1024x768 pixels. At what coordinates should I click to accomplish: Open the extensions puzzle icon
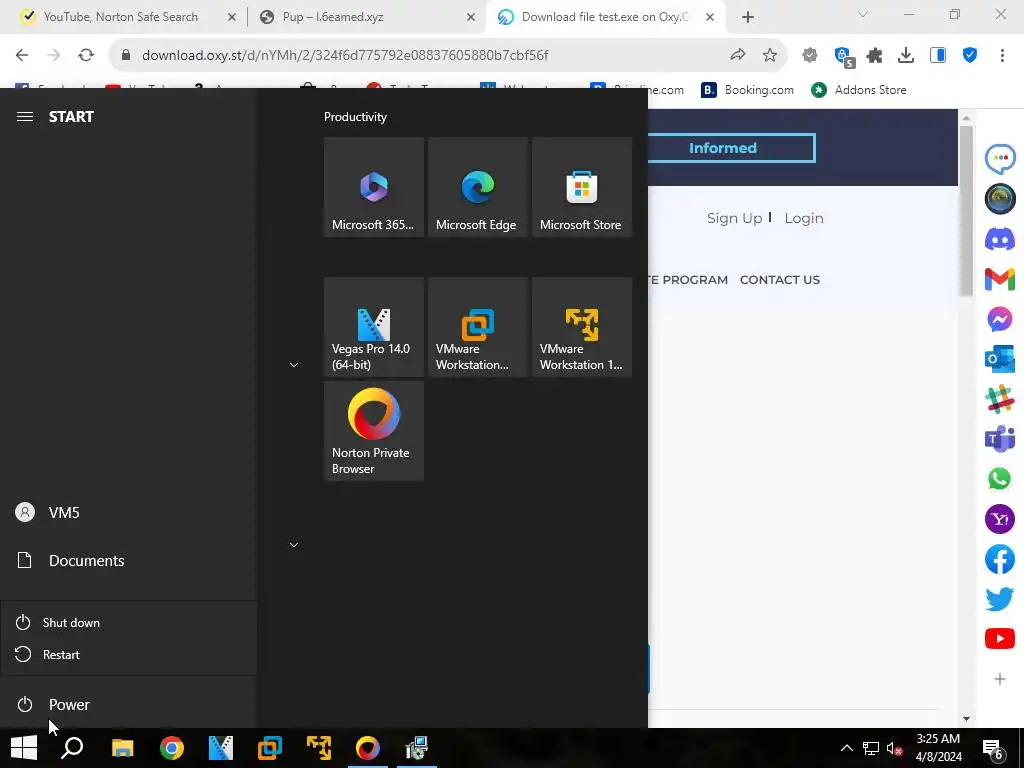(874, 56)
